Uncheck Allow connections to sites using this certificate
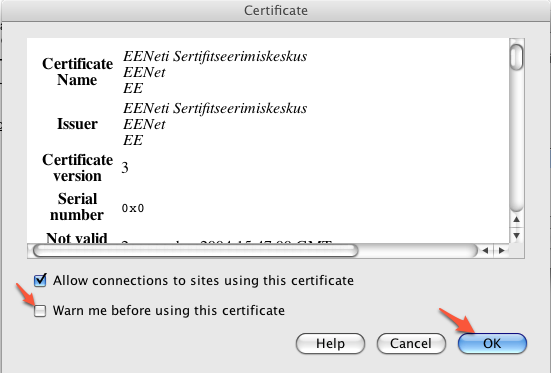 (40, 280)
